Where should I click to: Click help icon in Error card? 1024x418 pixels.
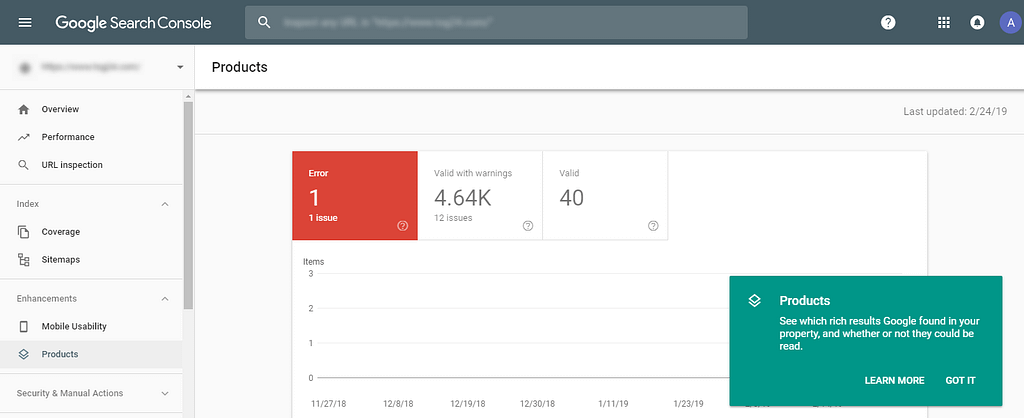pos(403,226)
